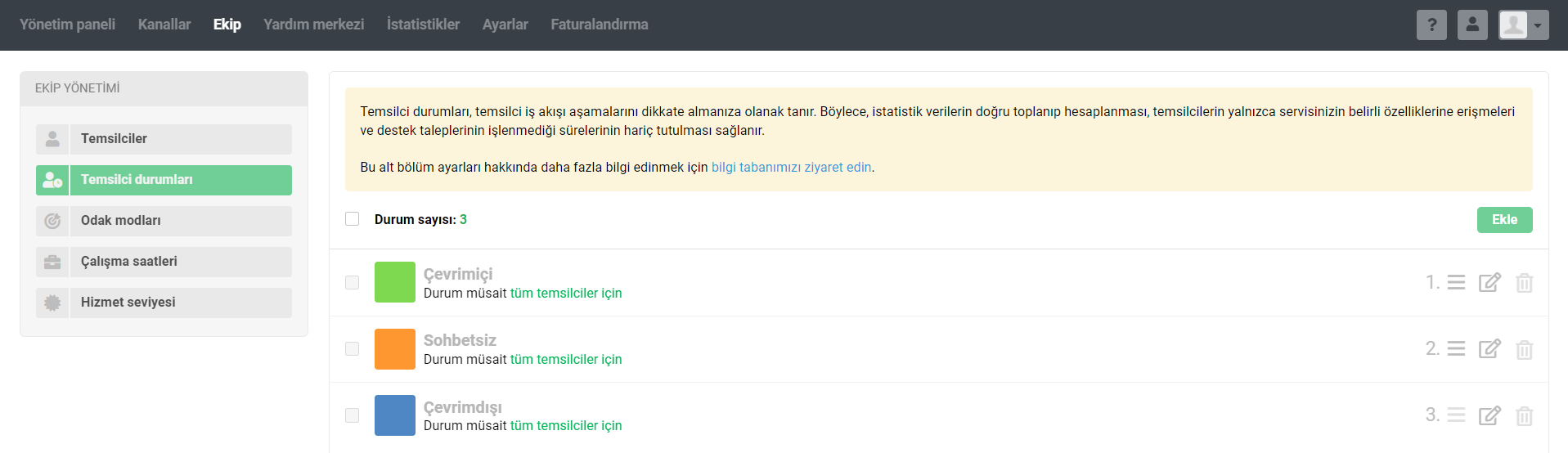Delete the Çevrimiçi status via trash icon
This screenshot has height=453, width=1568.
pos(1524,283)
